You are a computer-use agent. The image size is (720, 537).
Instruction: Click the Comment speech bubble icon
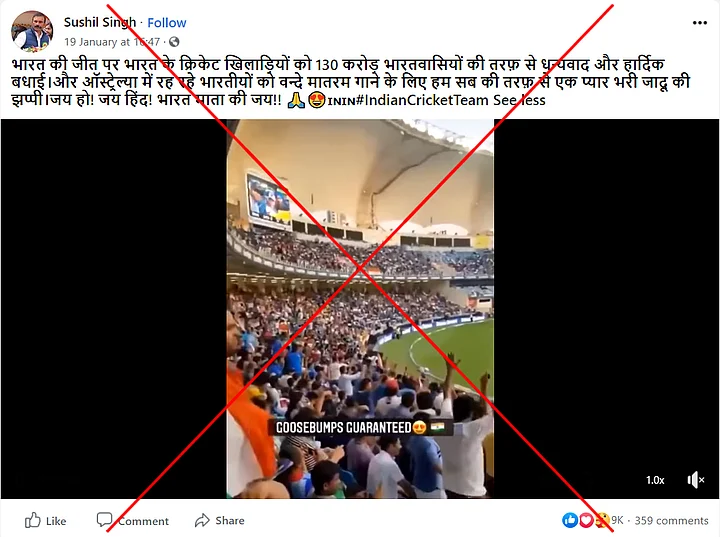click(104, 520)
